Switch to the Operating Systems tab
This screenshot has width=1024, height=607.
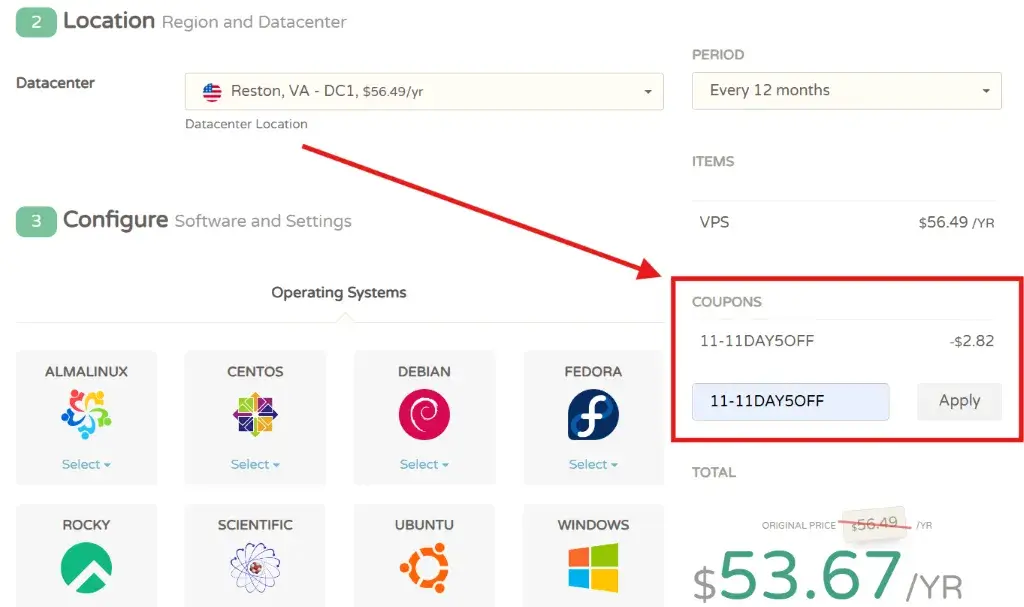(x=339, y=293)
